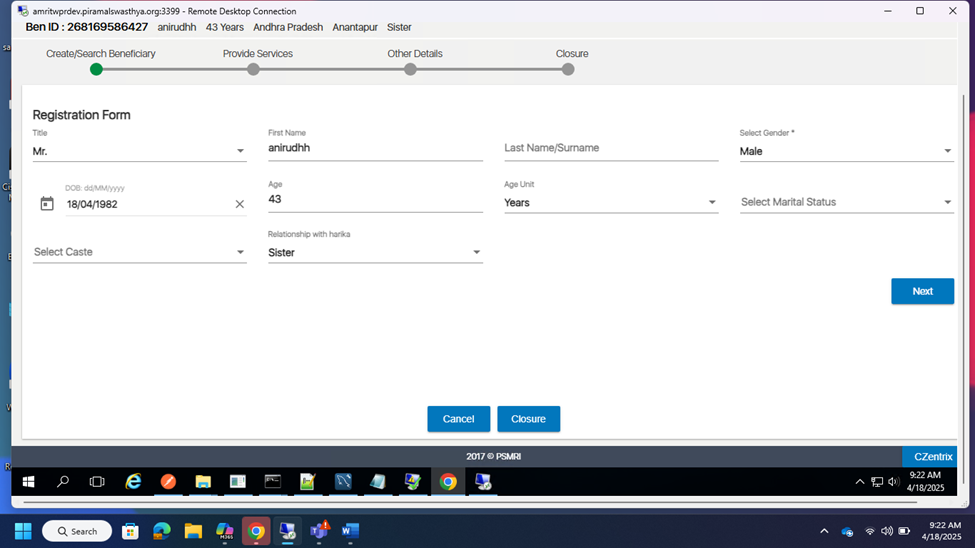Show hidden icons chevron in local tray
975x548 pixels.
(824, 531)
